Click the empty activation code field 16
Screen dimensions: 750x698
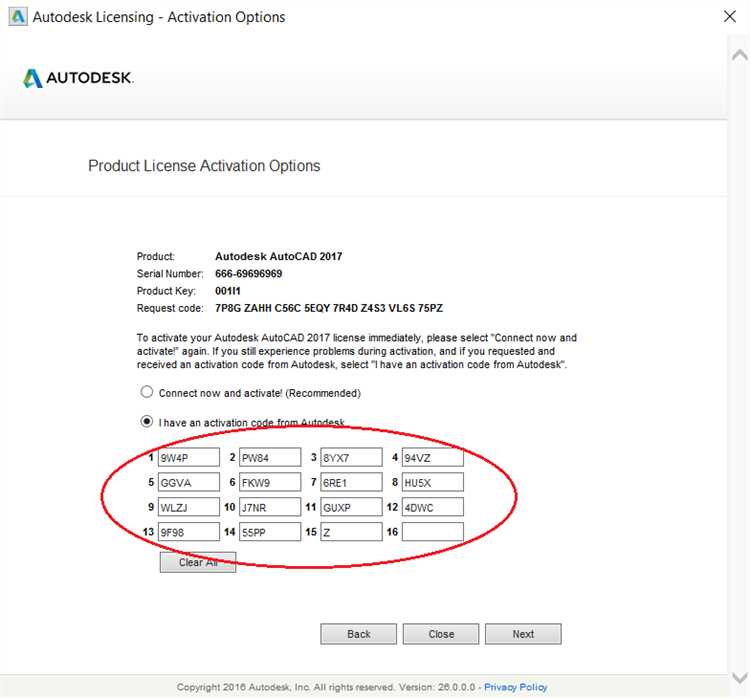(x=433, y=532)
